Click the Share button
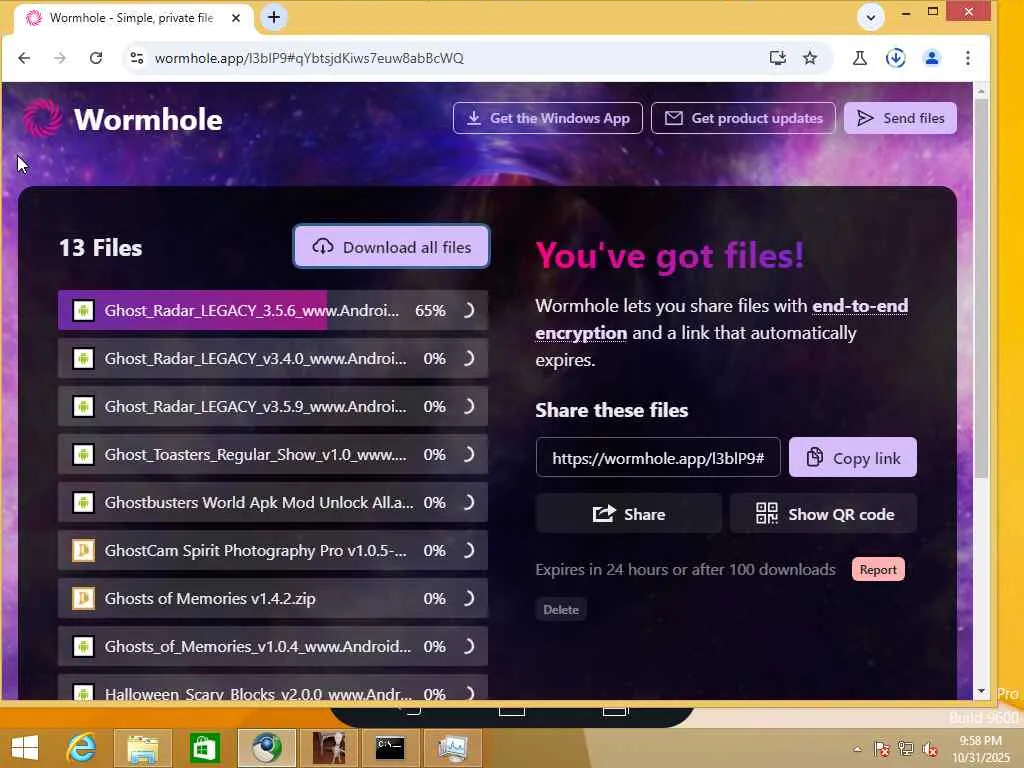 point(628,514)
